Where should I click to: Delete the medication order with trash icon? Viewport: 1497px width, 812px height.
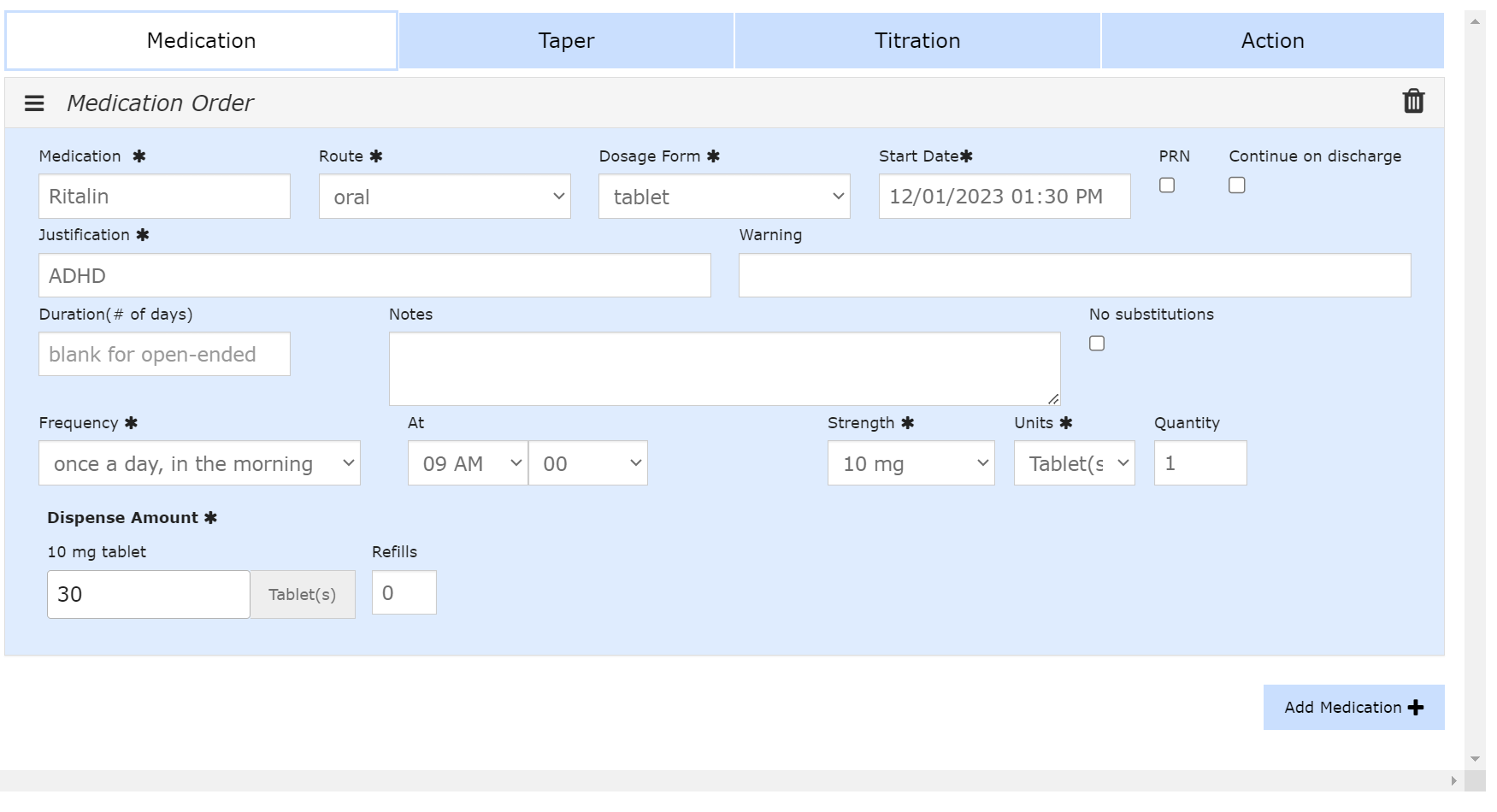pos(1413,102)
